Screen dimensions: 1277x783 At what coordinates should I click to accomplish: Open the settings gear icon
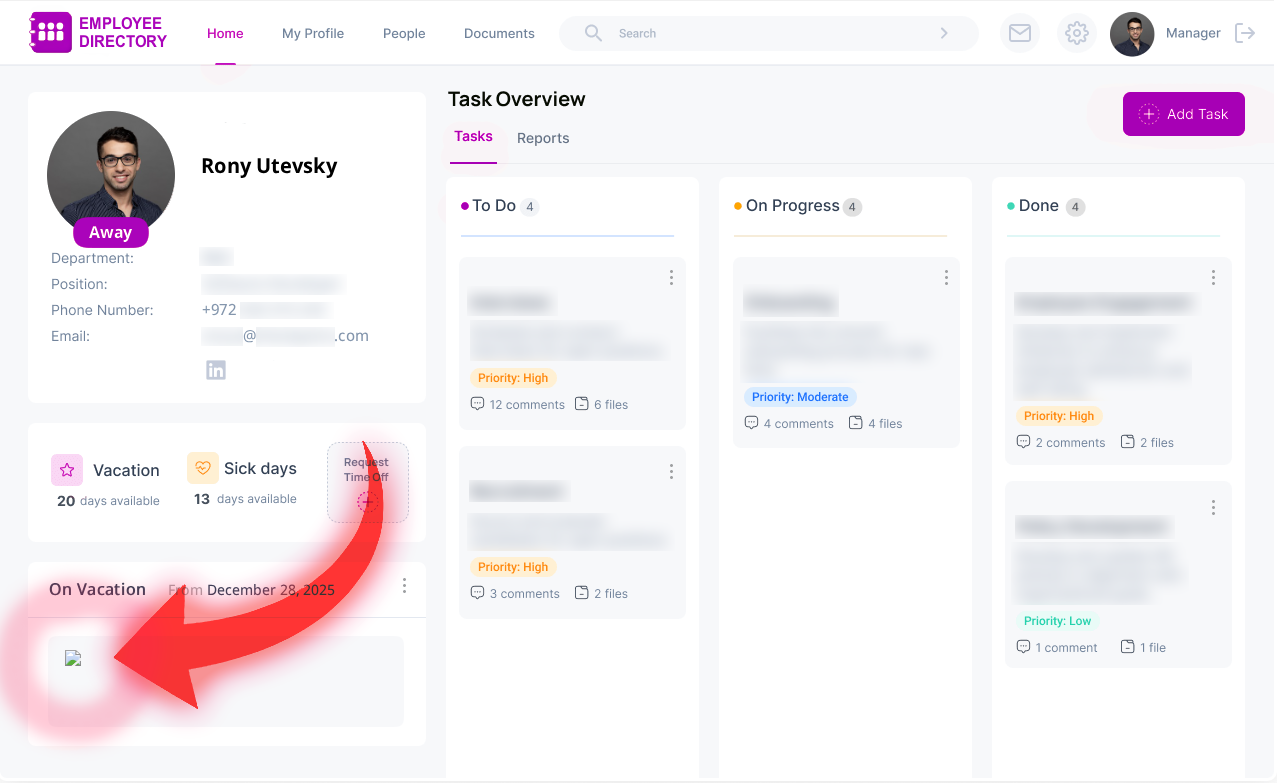1076,33
